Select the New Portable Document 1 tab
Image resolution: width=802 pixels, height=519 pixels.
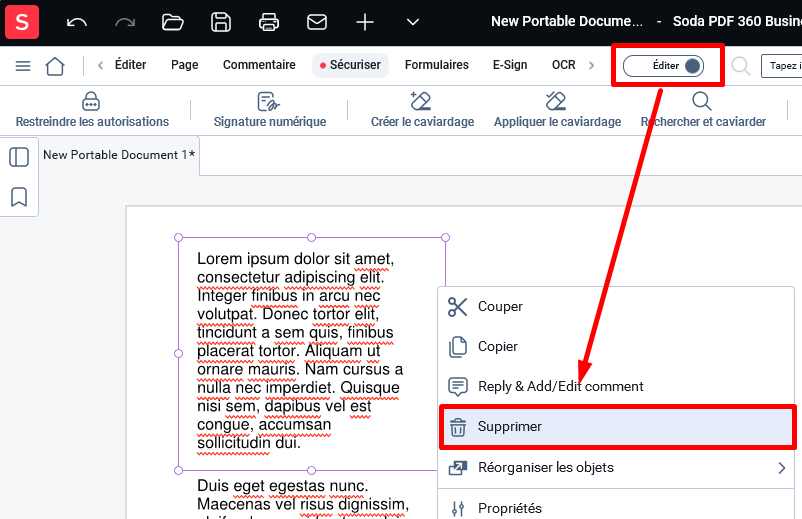(x=119, y=155)
